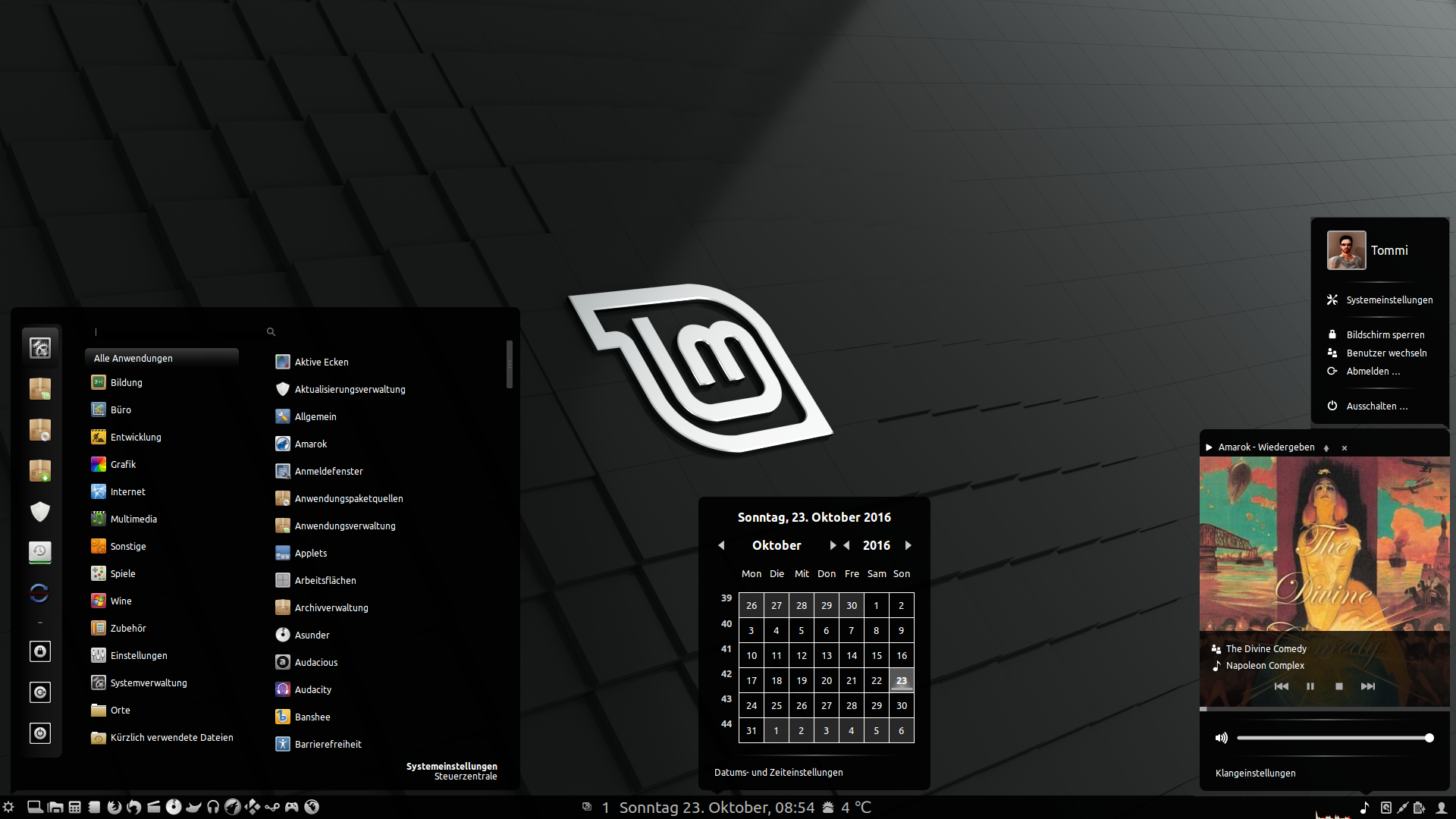Viewport: 1456px width, 819px height.
Task: Open Barrierefreiheit accessibility settings
Action: (x=328, y=744)
